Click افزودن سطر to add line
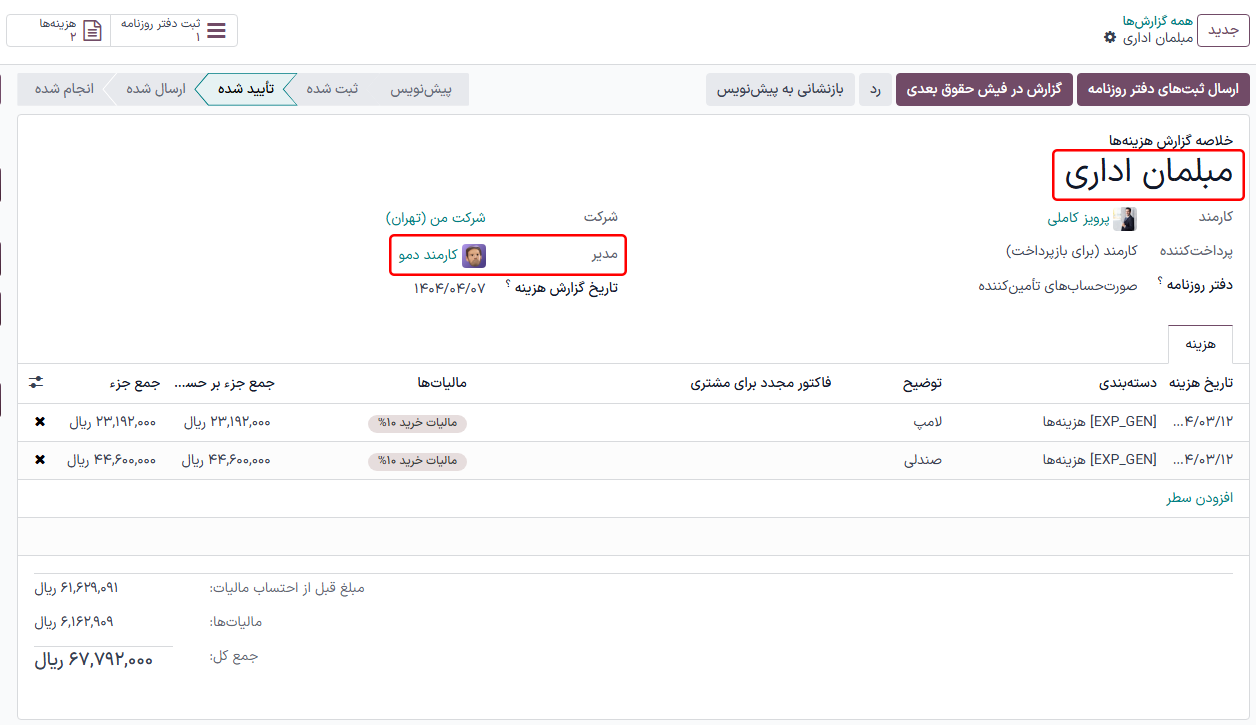Image resolution: width=1256 pixels, height=725 pixels. click(x=1199, y=498)
